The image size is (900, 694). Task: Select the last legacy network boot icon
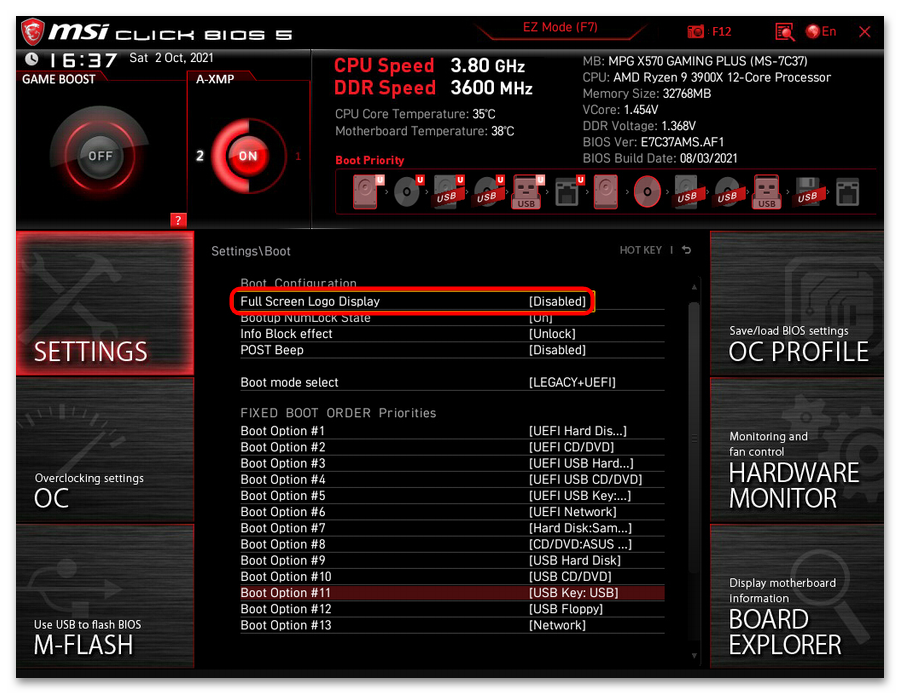848,192
